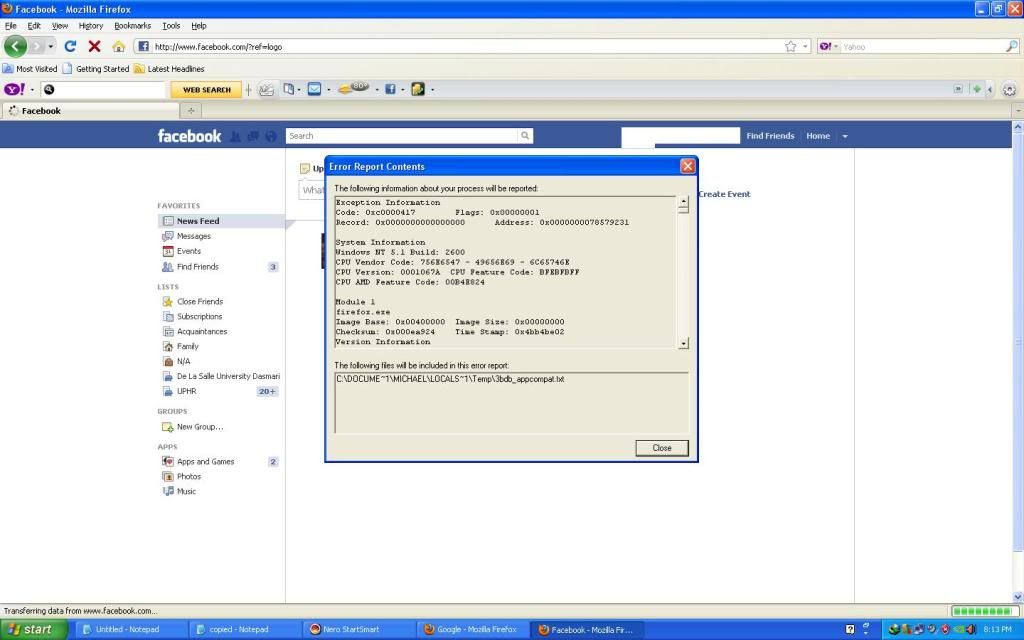Viewport: 1024px width, 640px height.
Task: Stop page loading with the red X
Action: pyautogui.click(x=94, y=46)
